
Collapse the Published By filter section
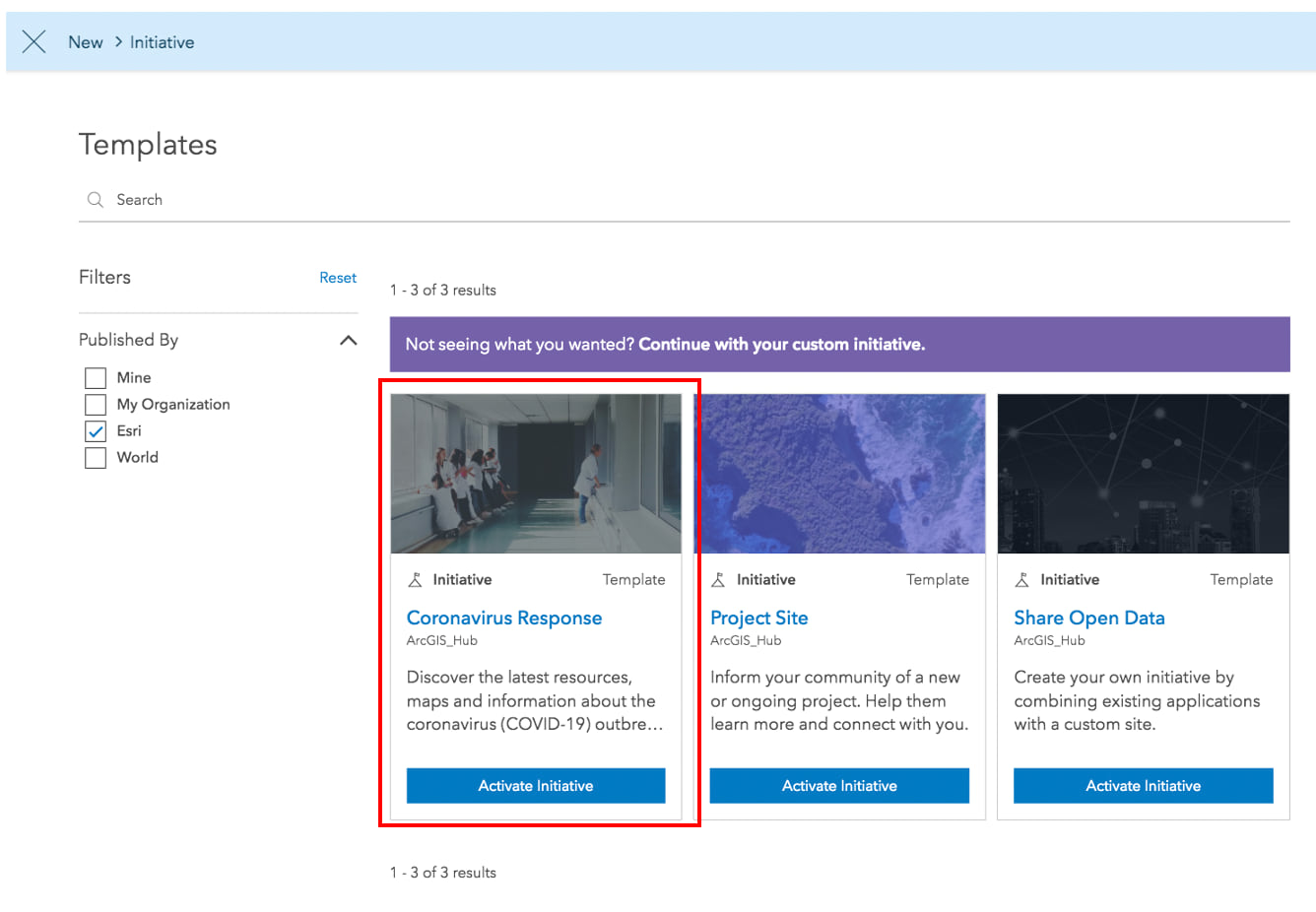348,341
